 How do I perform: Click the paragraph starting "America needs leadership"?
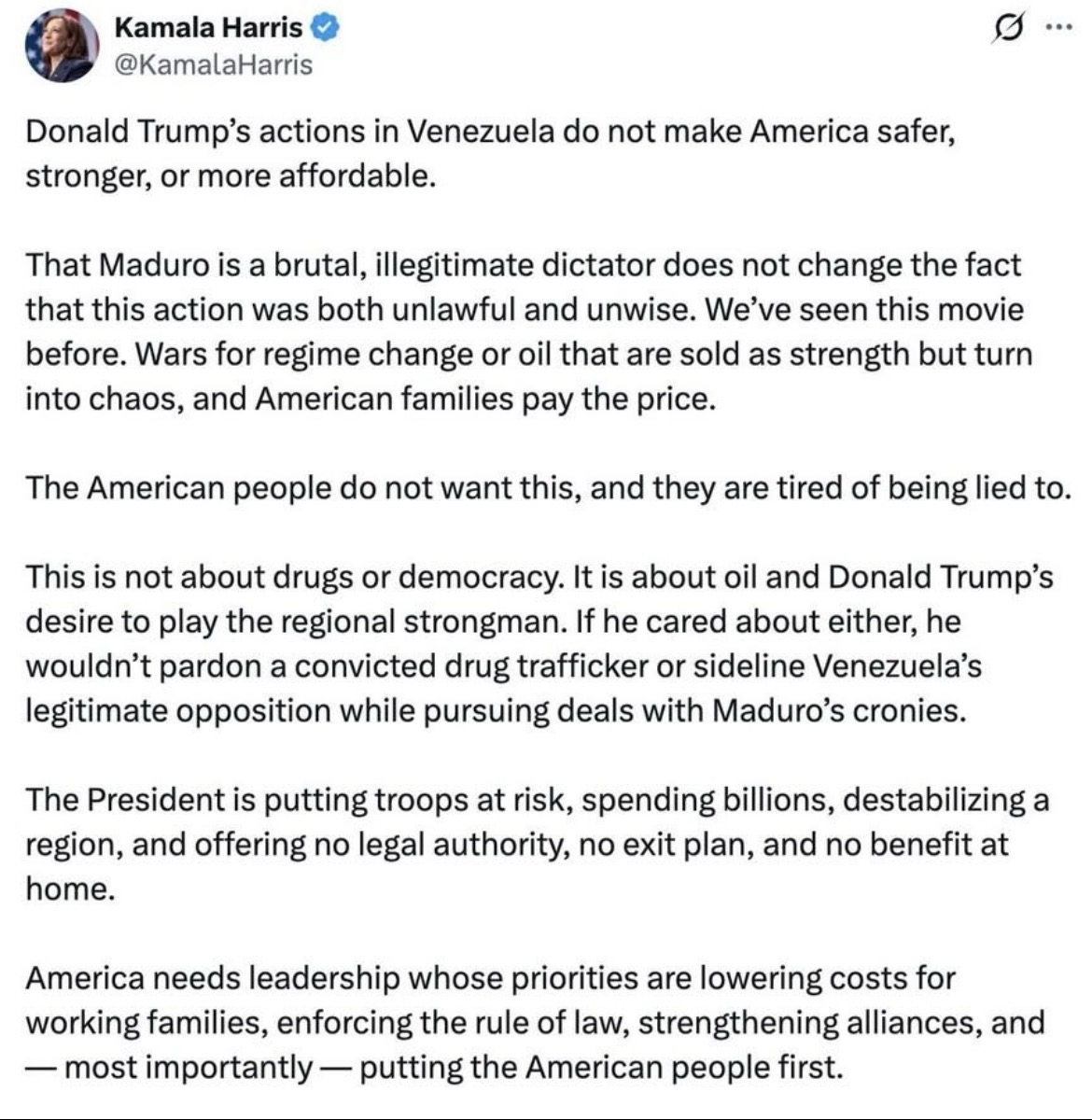pyautogui.click(x=532, y=1022)
